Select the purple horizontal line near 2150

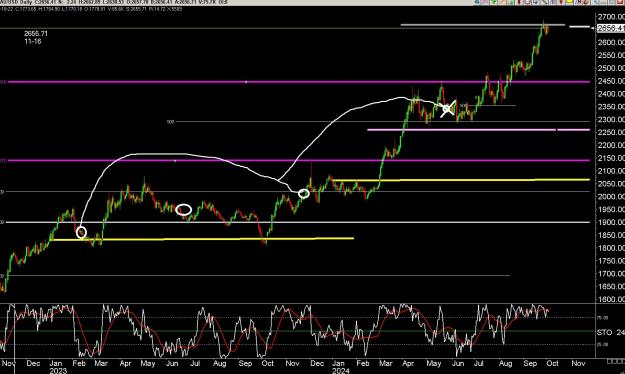(298, 161)
